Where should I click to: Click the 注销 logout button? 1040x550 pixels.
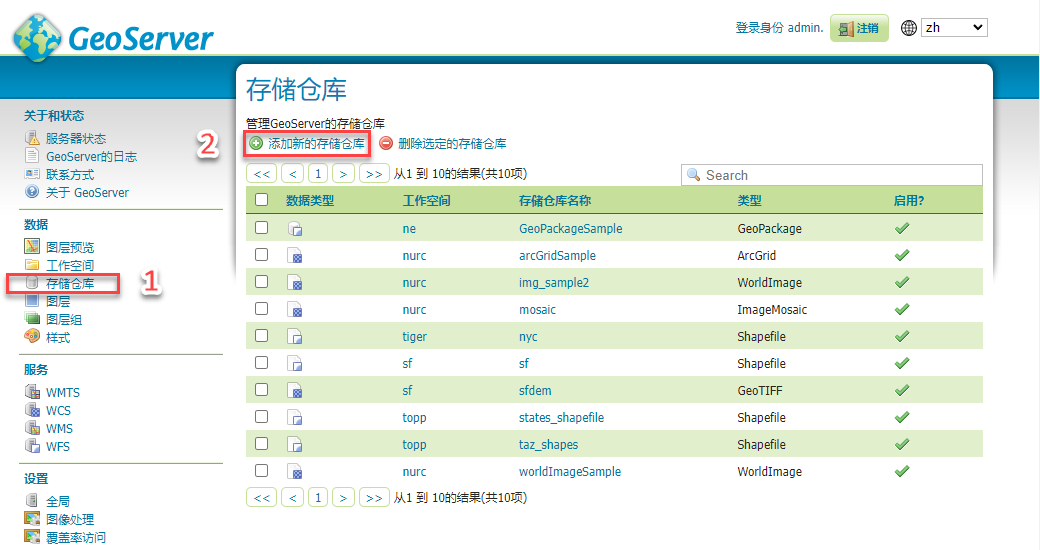point(859,28)
